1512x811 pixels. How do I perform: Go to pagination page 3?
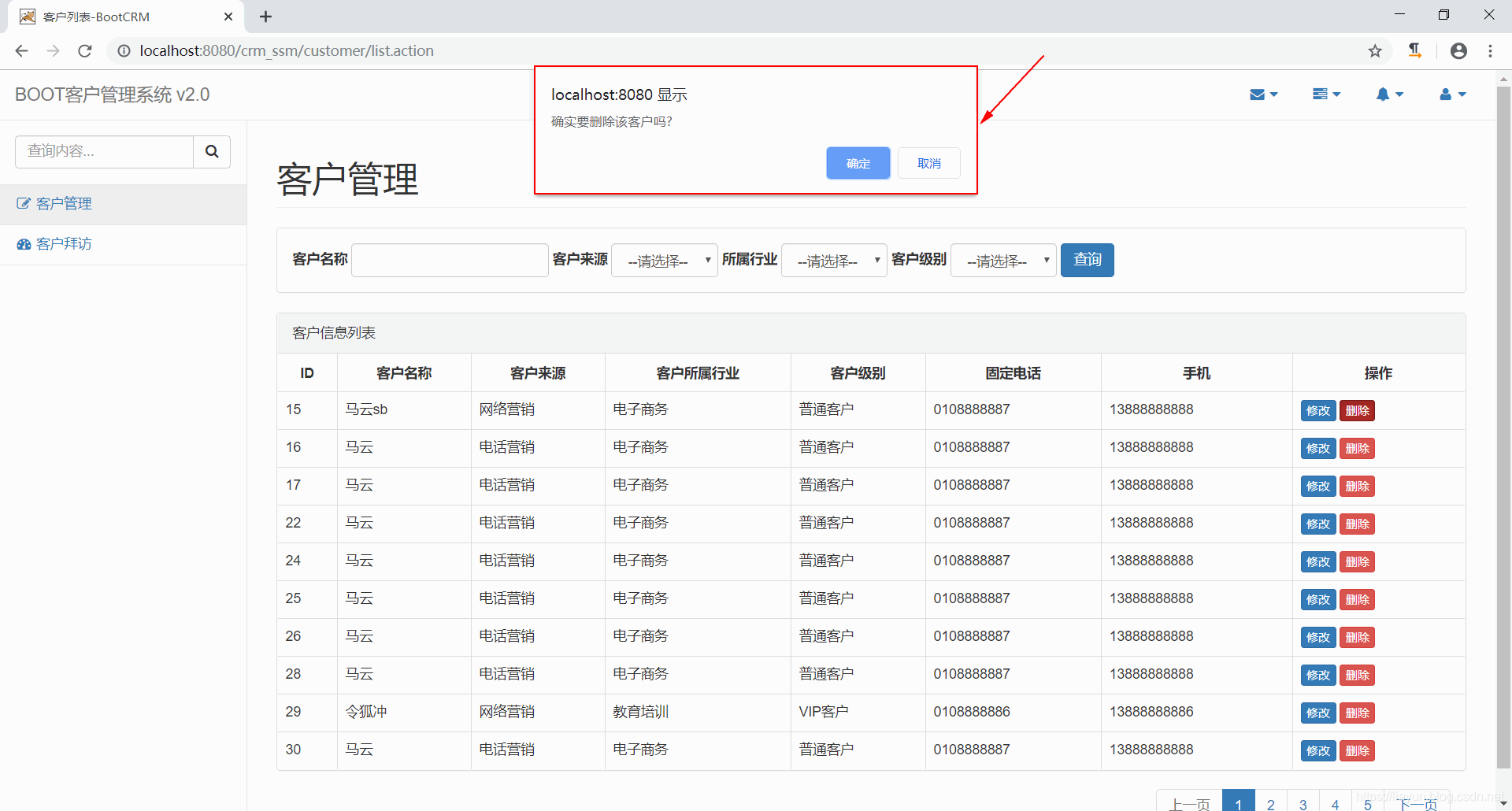1303,802
